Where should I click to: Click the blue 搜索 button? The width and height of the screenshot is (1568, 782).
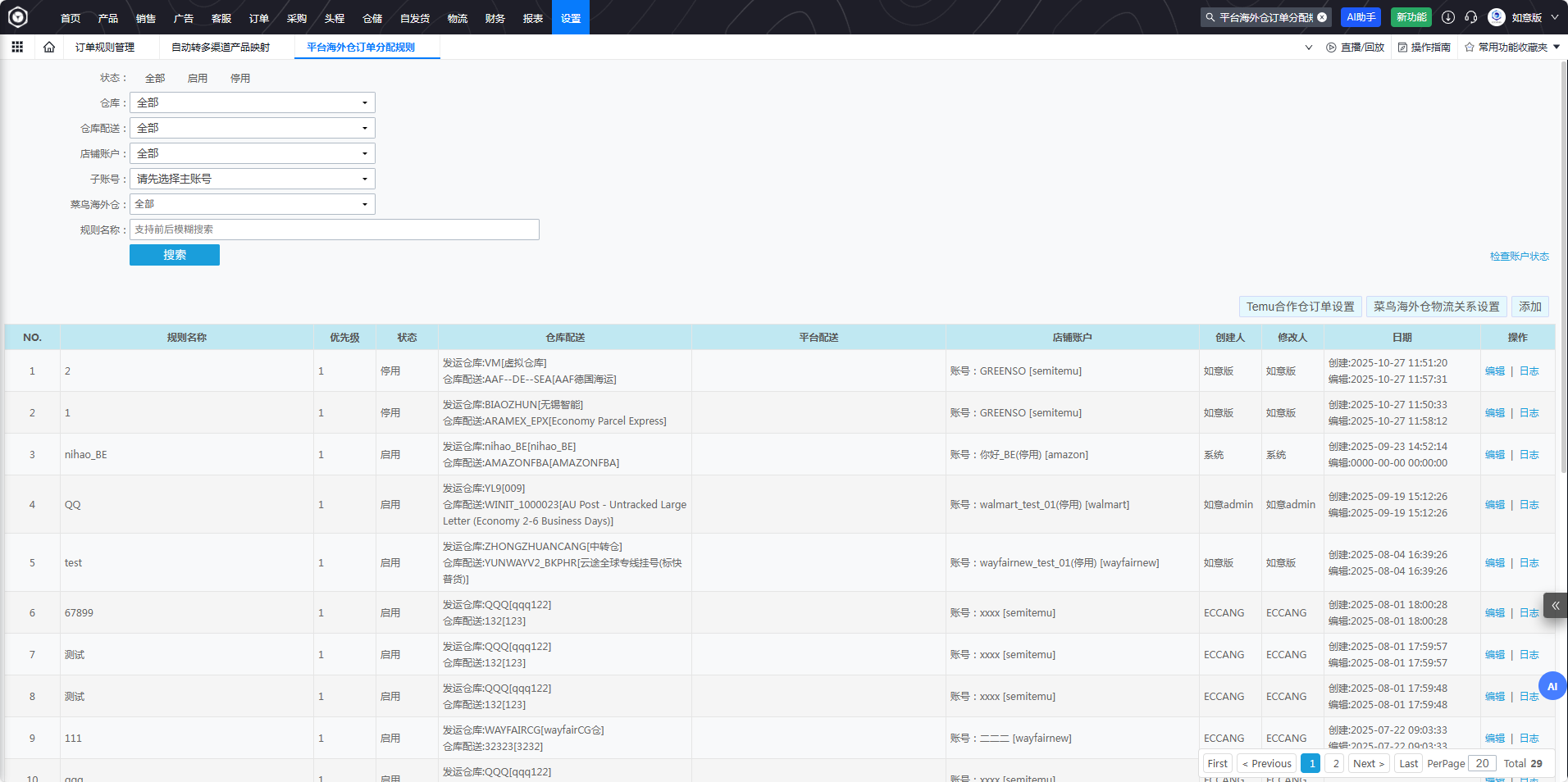(x=174, y=255)
